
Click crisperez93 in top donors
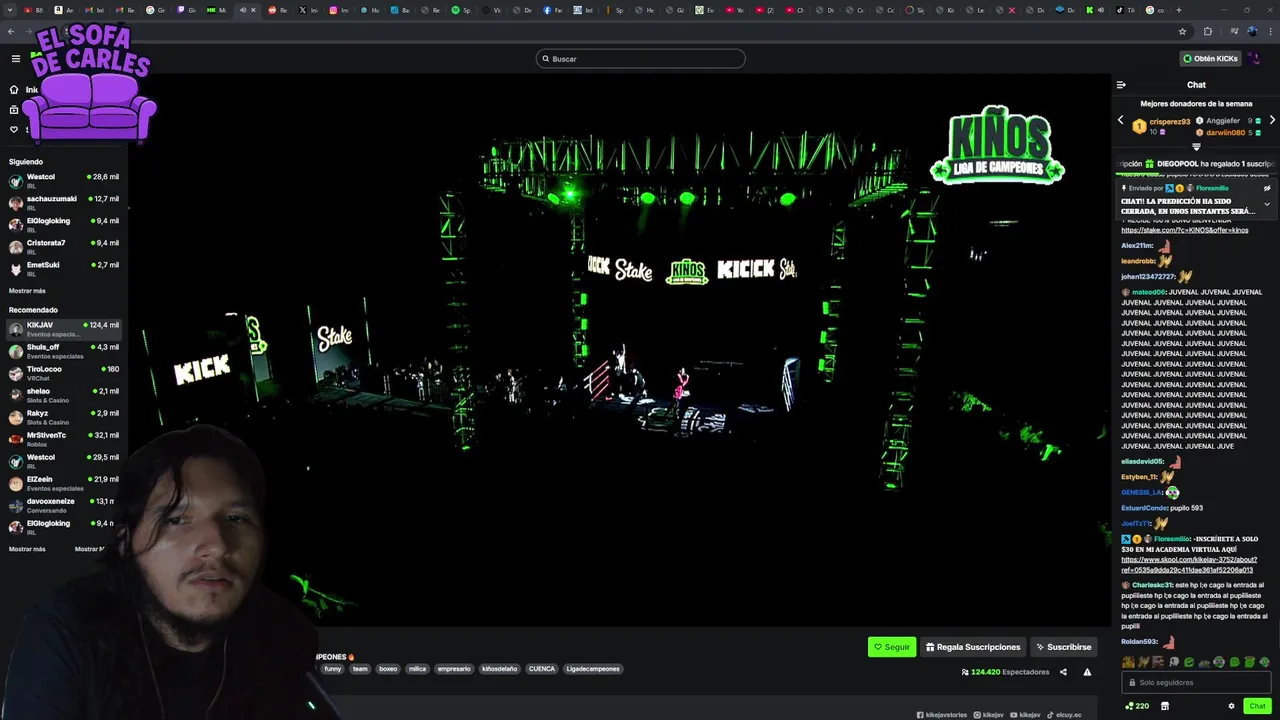1169,122
